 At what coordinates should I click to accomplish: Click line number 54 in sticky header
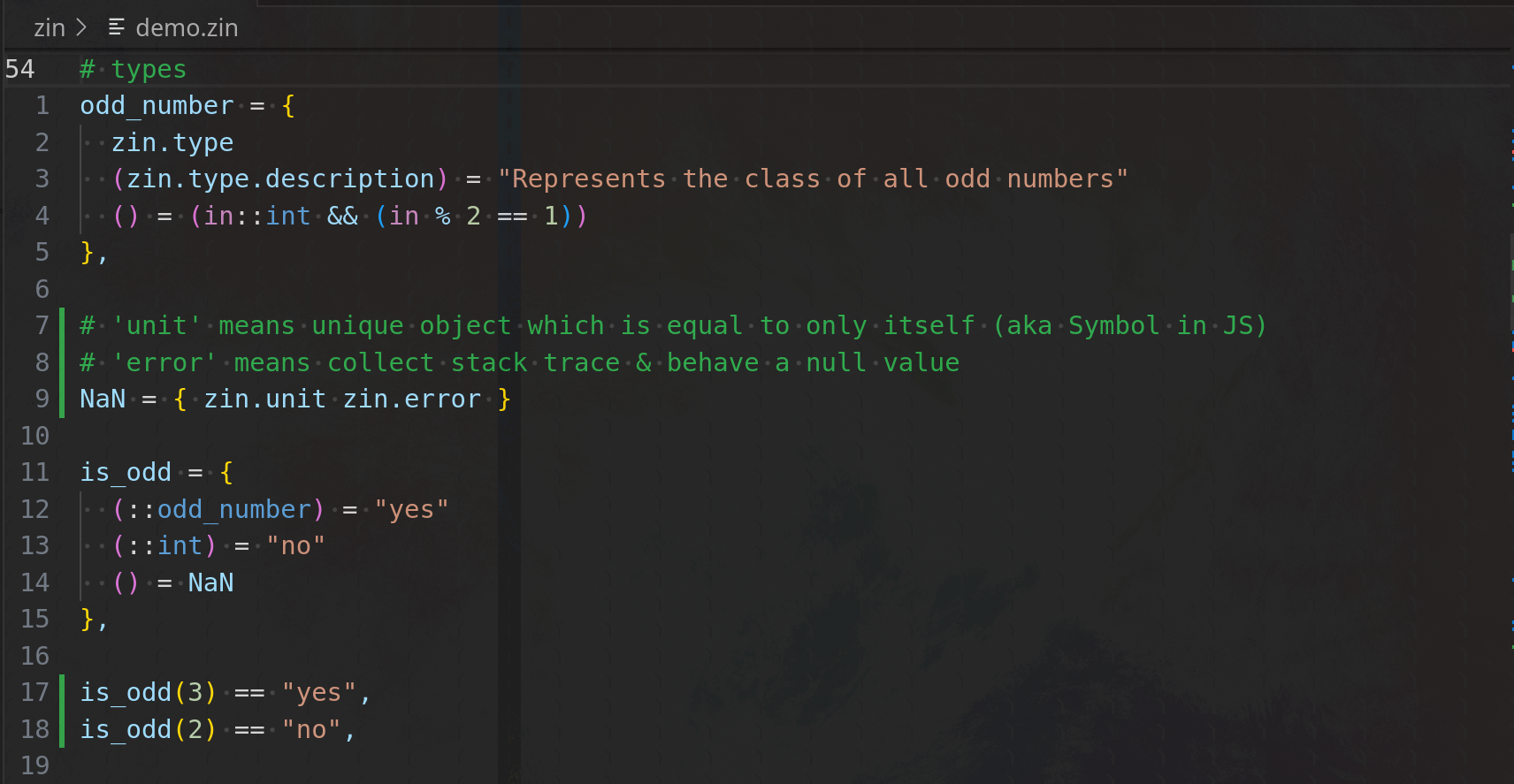tap(19, 69)
